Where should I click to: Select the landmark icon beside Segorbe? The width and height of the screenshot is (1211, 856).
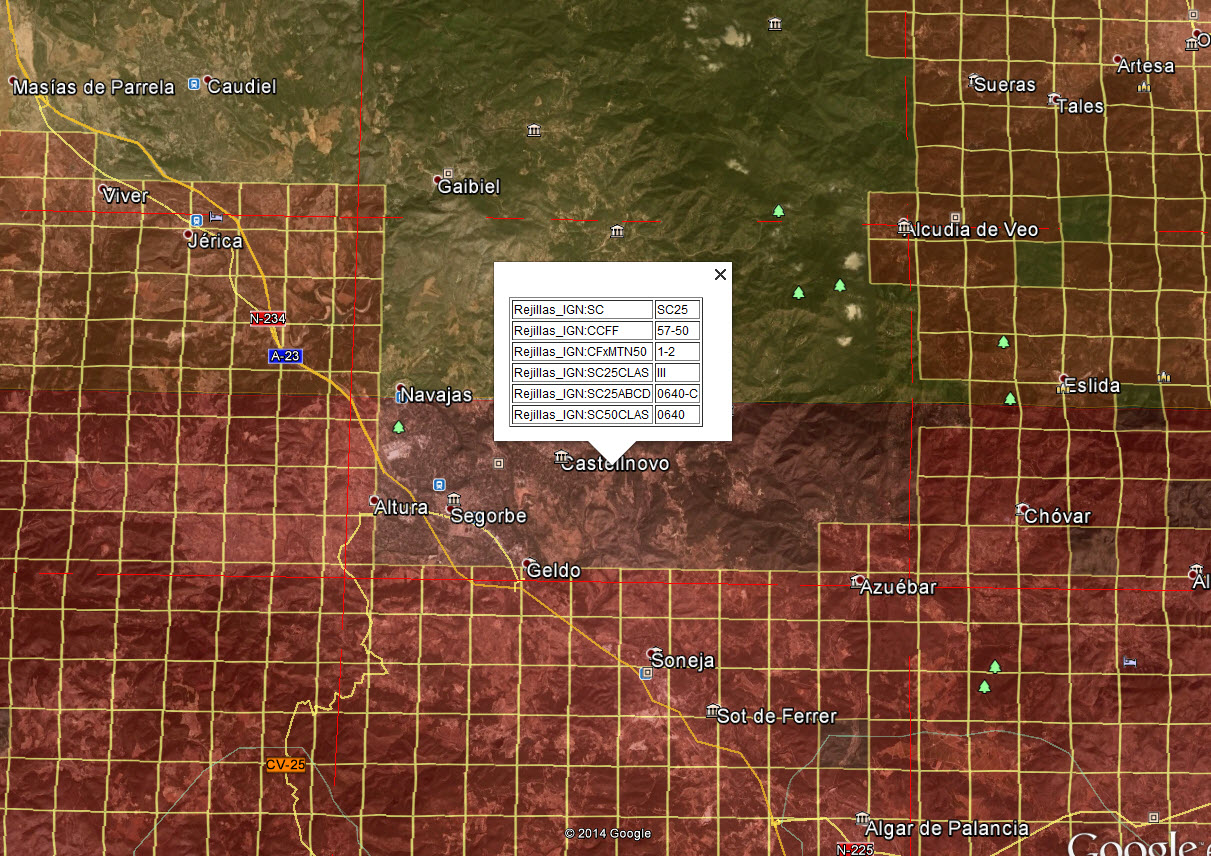click(454, 499)
